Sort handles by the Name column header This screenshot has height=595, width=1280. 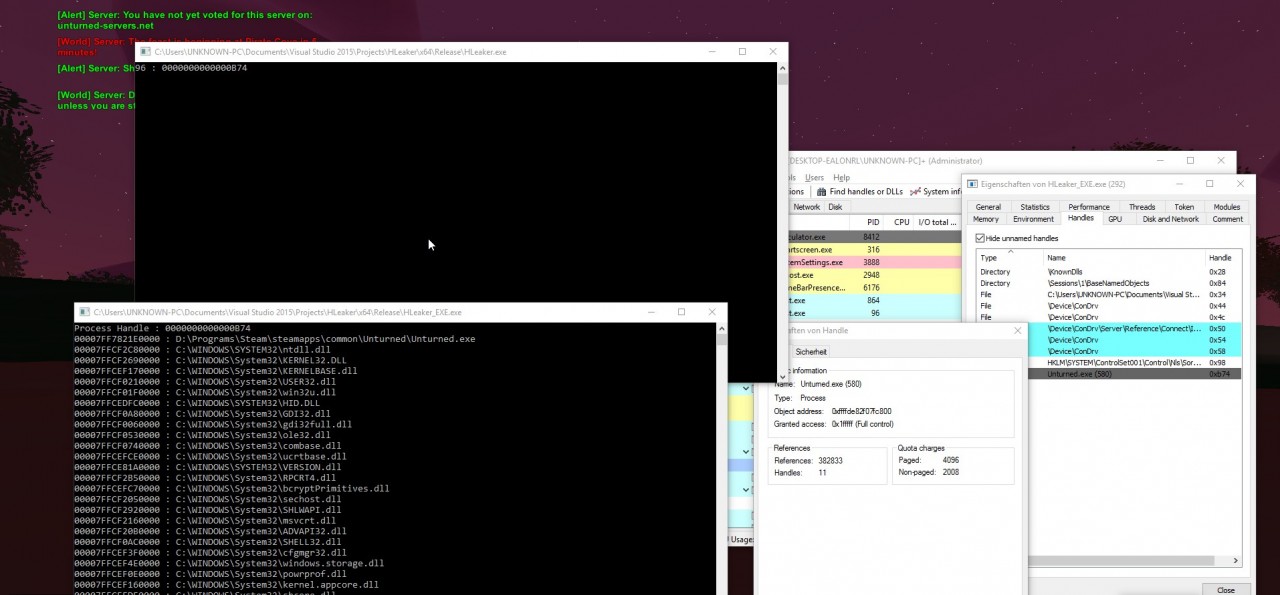pyautogui.click(x=1123, y=257)
